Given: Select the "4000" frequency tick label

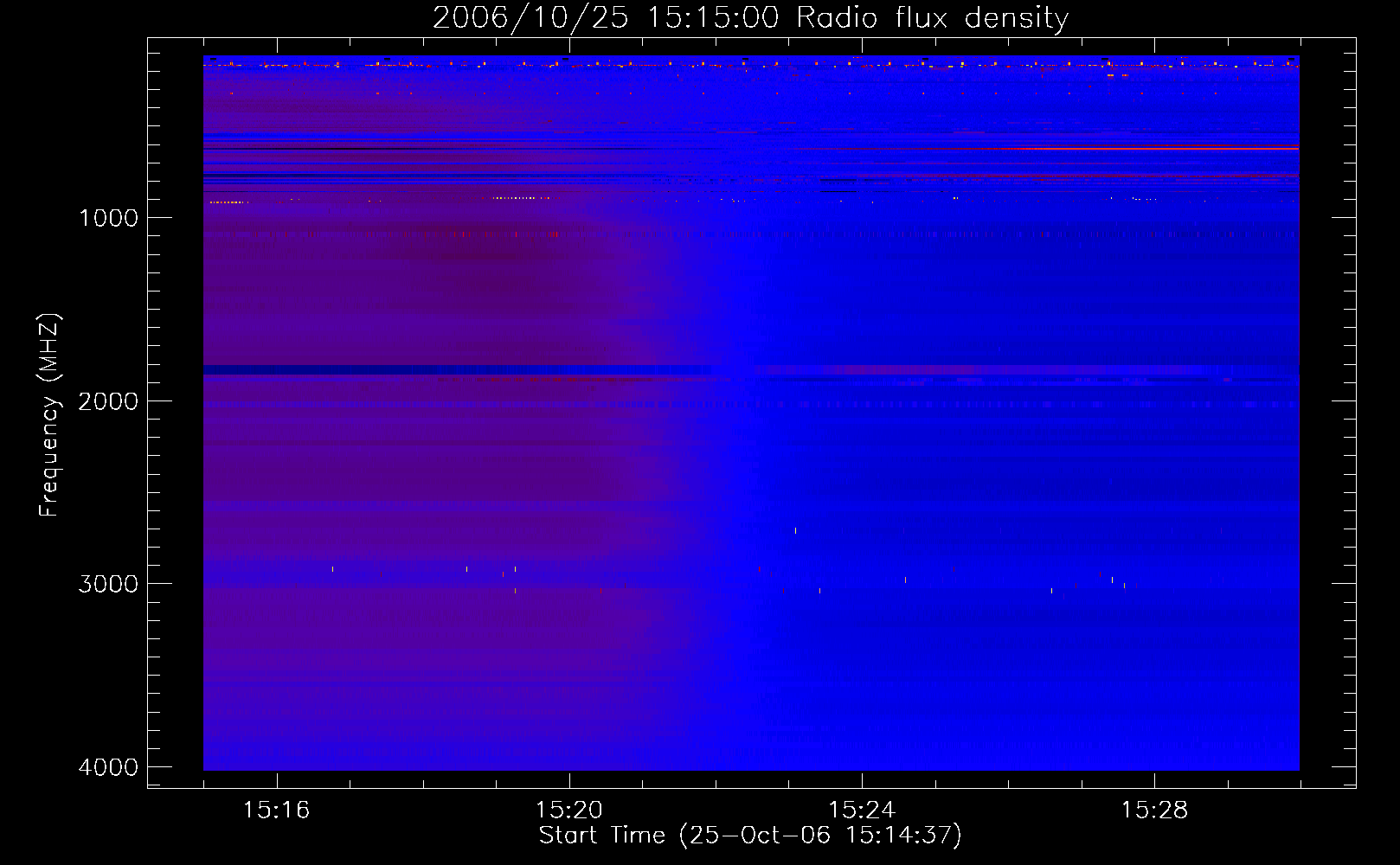Looking at the screenshot, I should [108, 767].
